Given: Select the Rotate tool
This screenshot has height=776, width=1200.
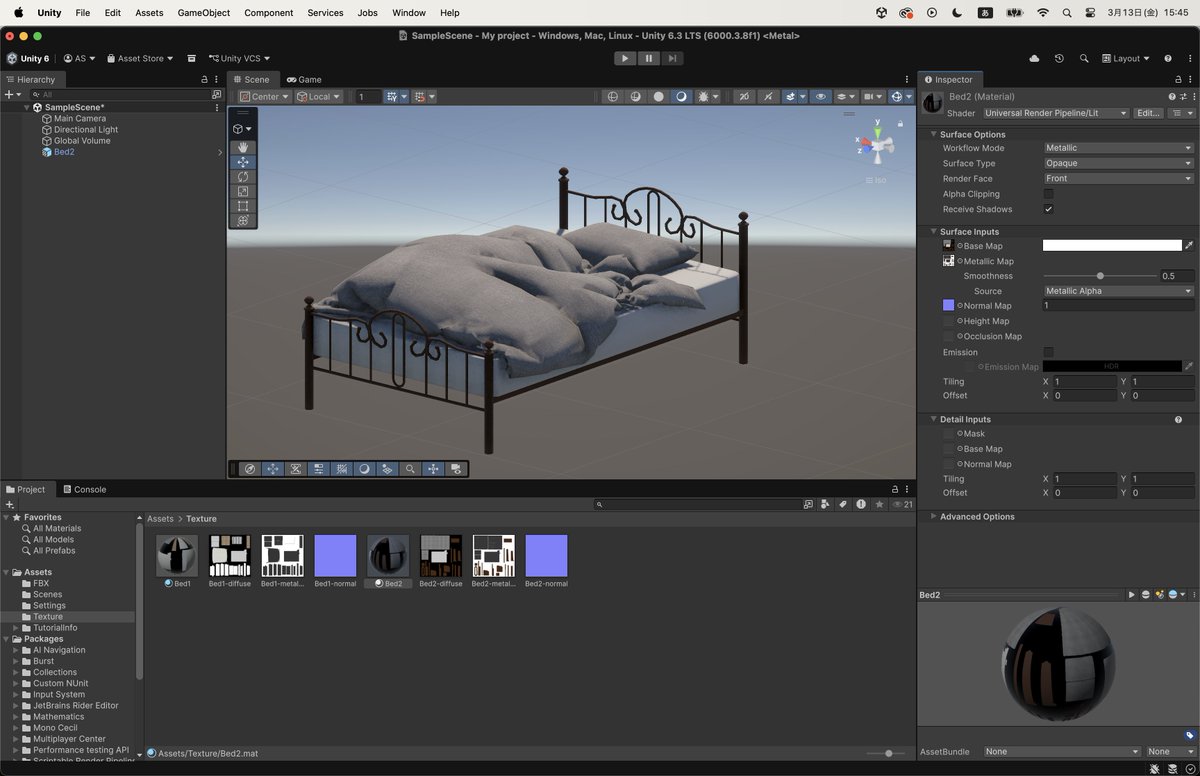Looking at the screenshot, I should 243,177.
